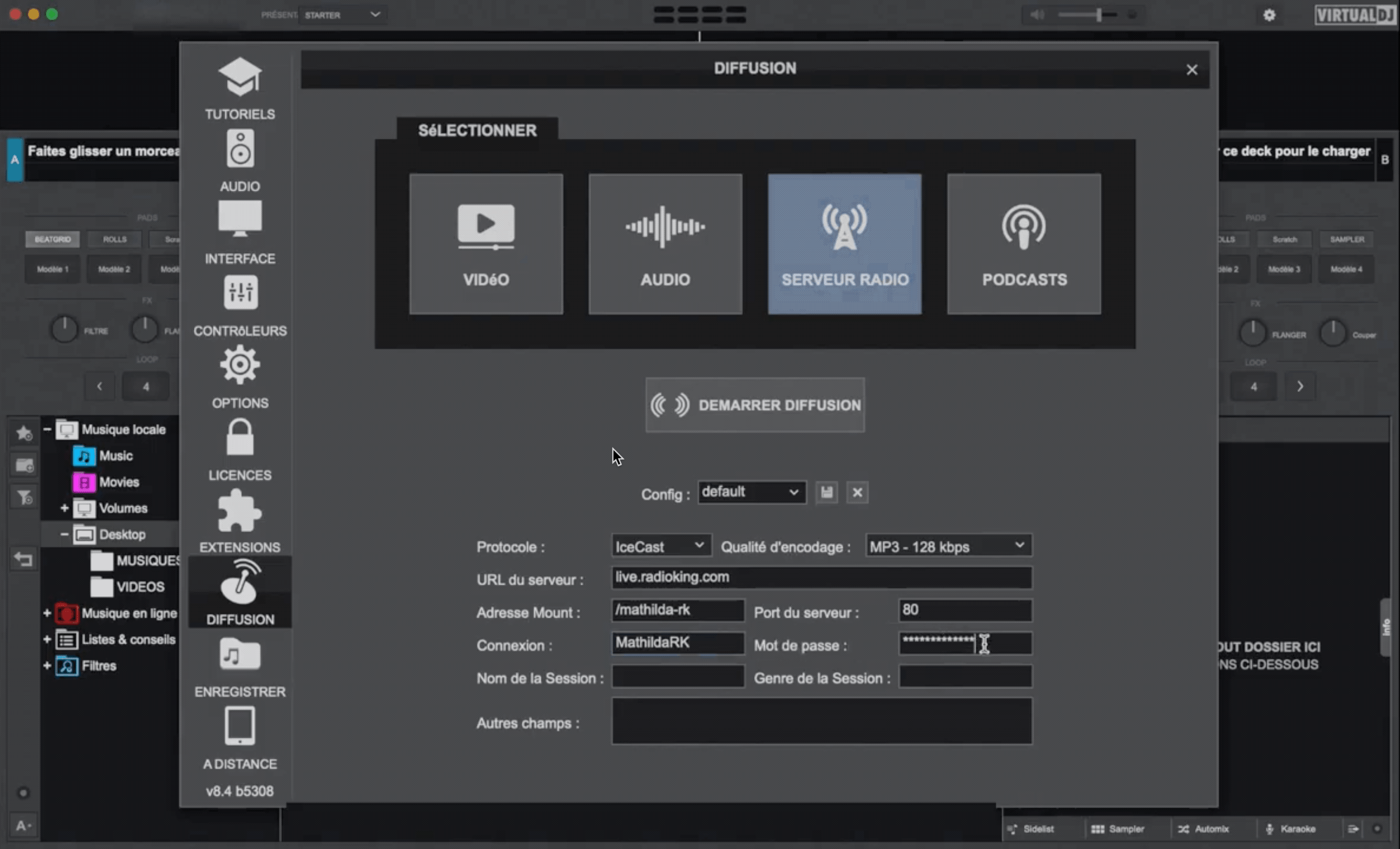The height and width of the screenshot is (849, 1400).
Task: Choose the Audio broadcast tile
Action: (x=665, y=244)
